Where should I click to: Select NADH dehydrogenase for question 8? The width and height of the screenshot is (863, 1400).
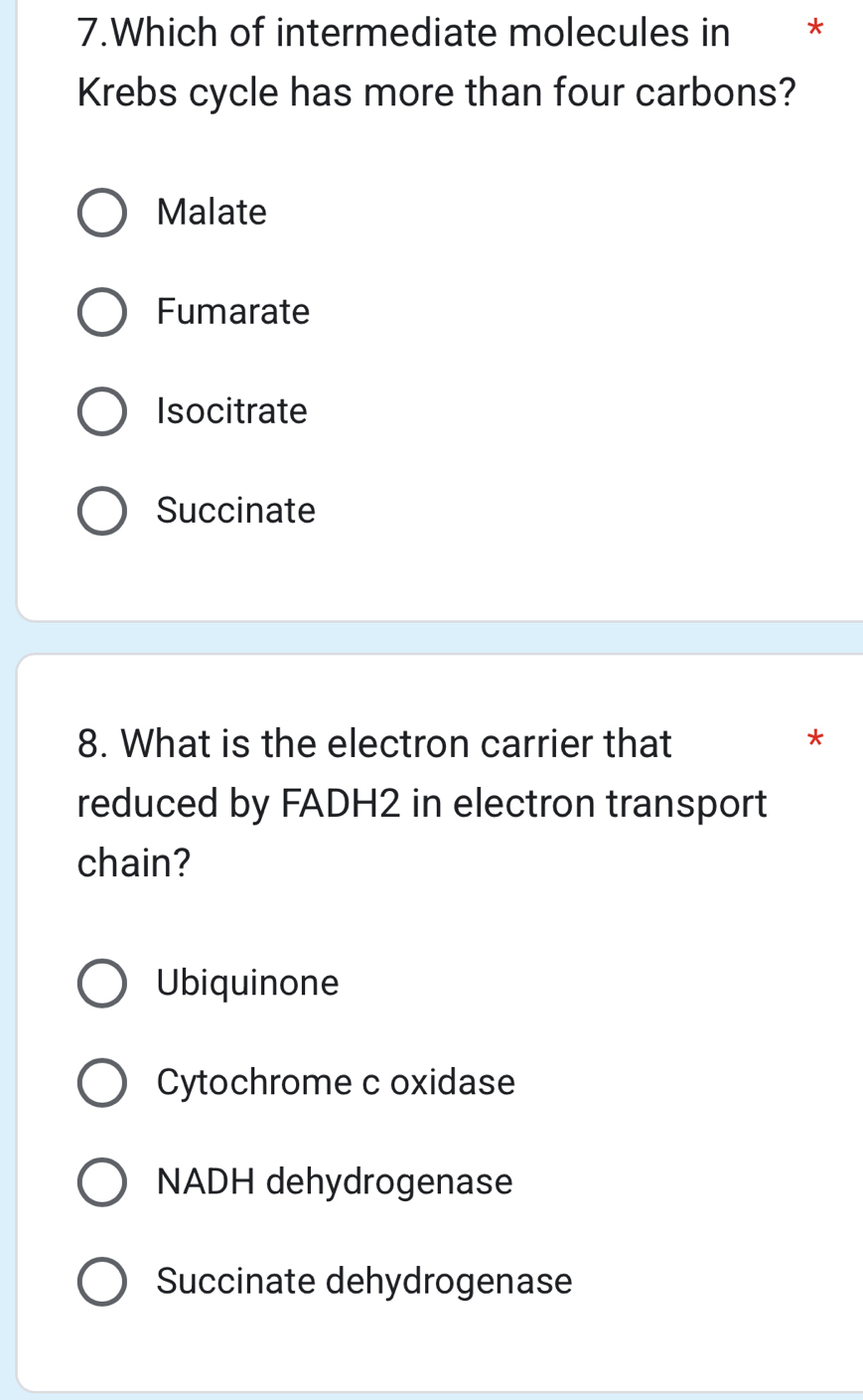(102, 1181)
